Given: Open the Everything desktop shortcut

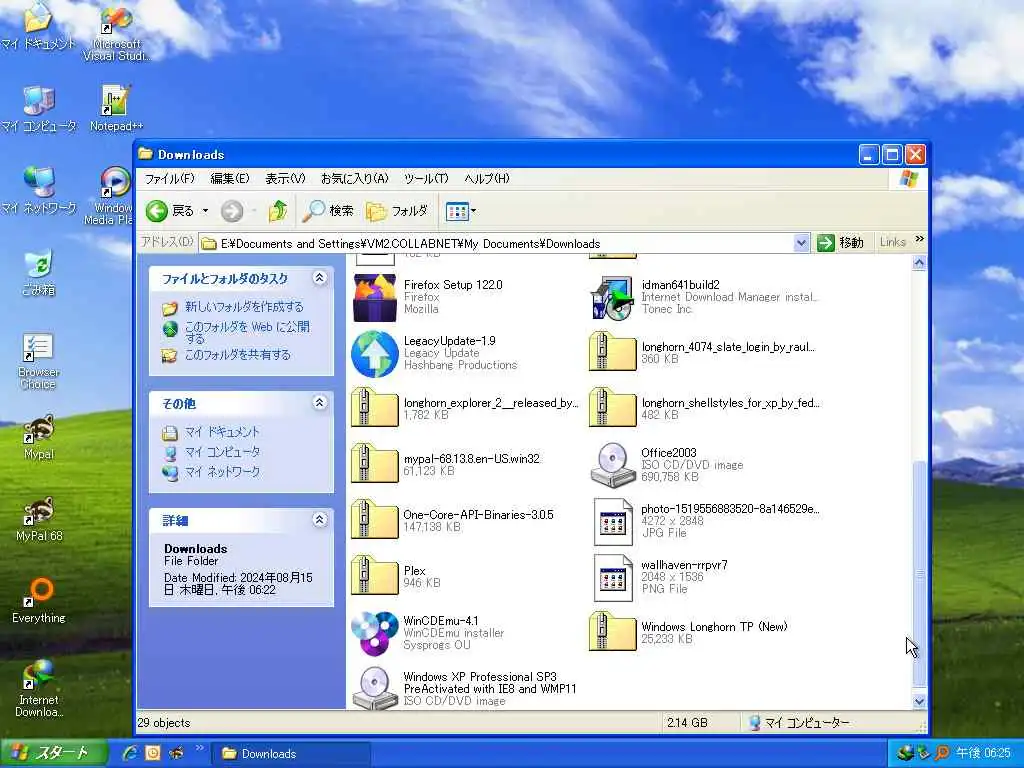Looking at the screenshot, I should click(39, 601).
